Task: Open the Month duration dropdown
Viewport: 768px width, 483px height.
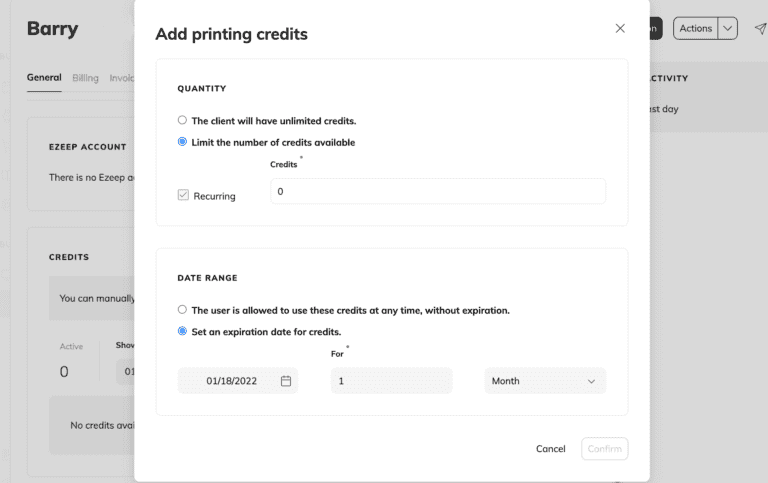Action: click(x=545, y=381)
